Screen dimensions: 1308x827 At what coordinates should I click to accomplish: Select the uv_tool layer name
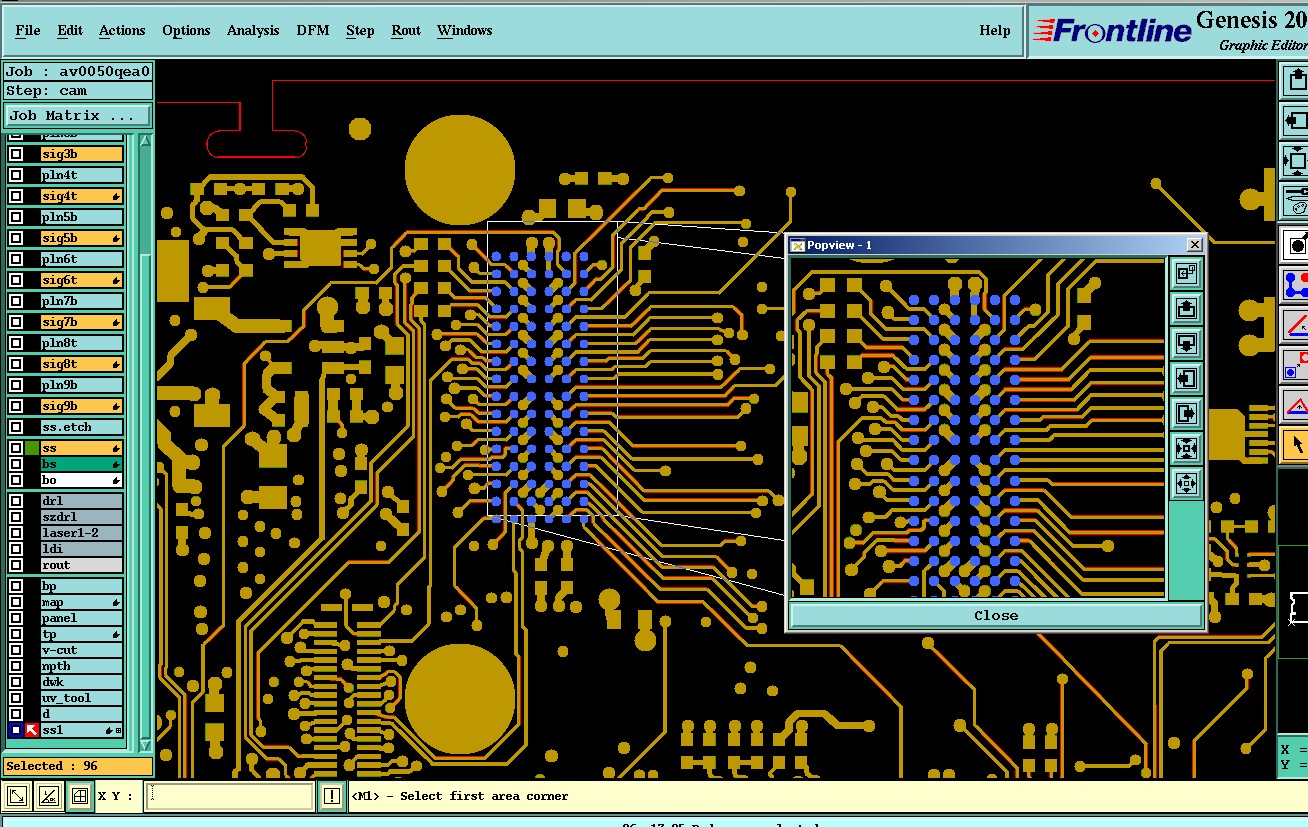point(81,698)
